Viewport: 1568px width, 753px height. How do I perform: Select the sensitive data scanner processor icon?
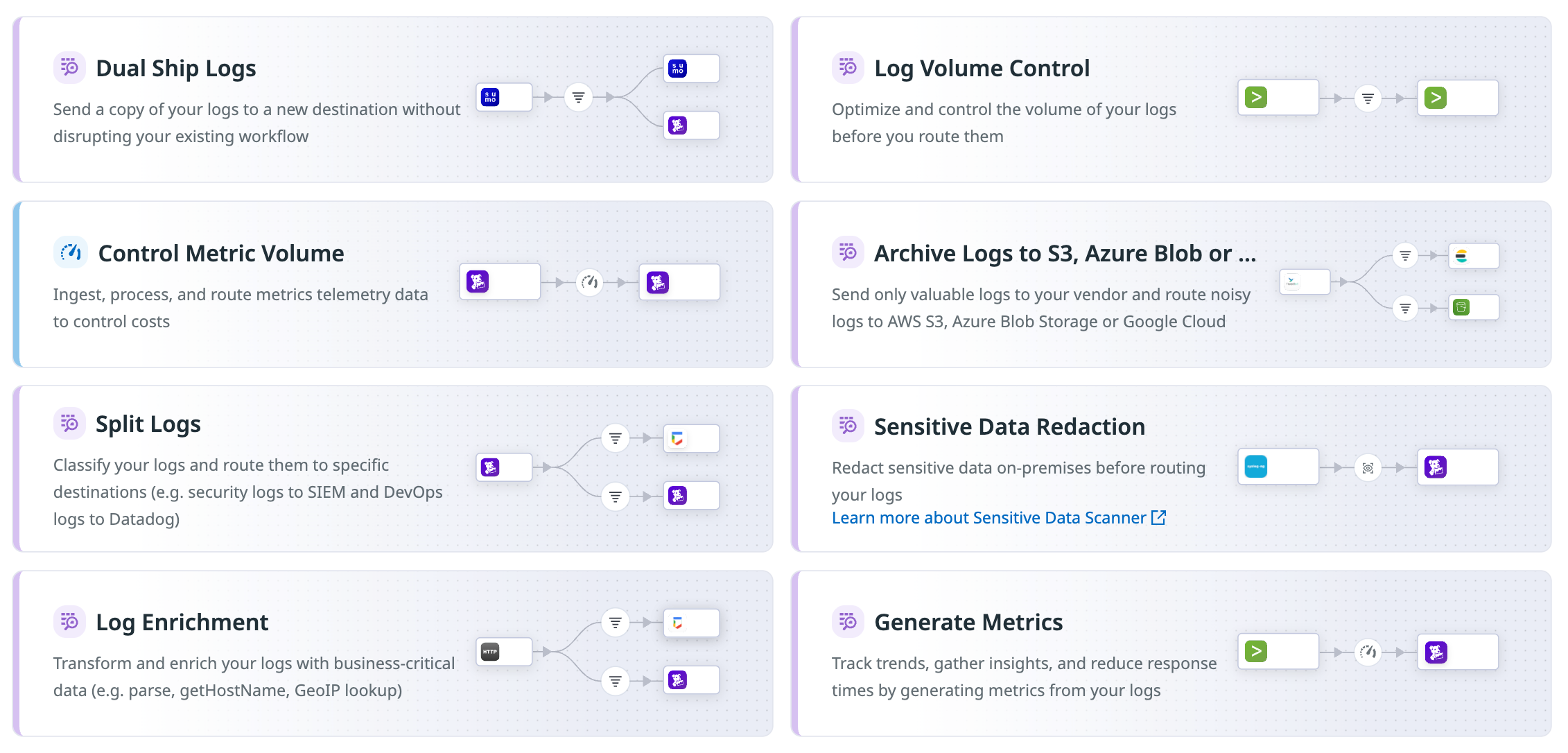tap(1368, 468)
